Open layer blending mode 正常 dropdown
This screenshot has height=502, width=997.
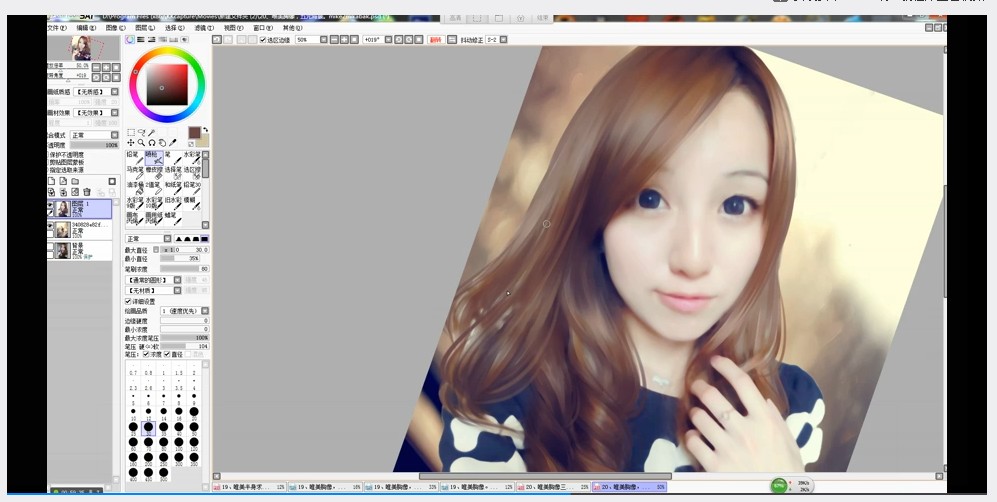pos(94,135)
